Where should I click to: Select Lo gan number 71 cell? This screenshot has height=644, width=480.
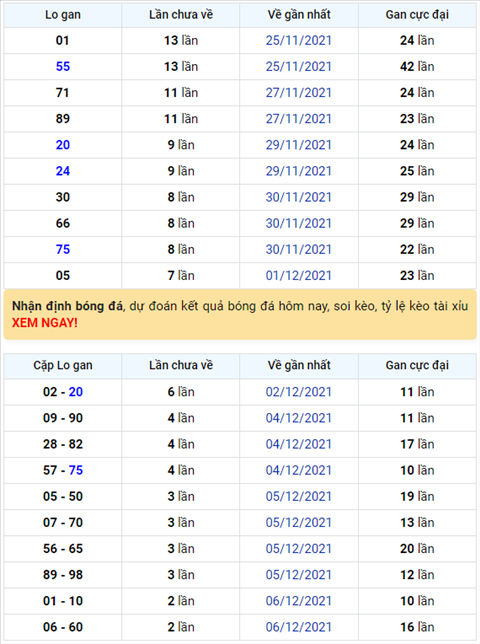click(x=63, y=93)
